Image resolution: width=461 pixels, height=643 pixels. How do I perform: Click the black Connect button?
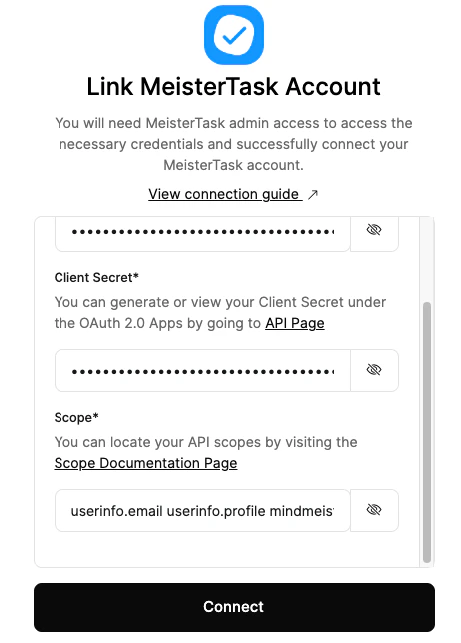pos(234,607)
